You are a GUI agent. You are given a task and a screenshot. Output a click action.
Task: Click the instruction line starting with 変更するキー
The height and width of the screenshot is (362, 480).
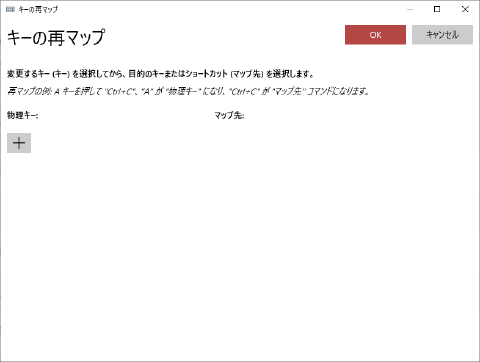(160, 74)
